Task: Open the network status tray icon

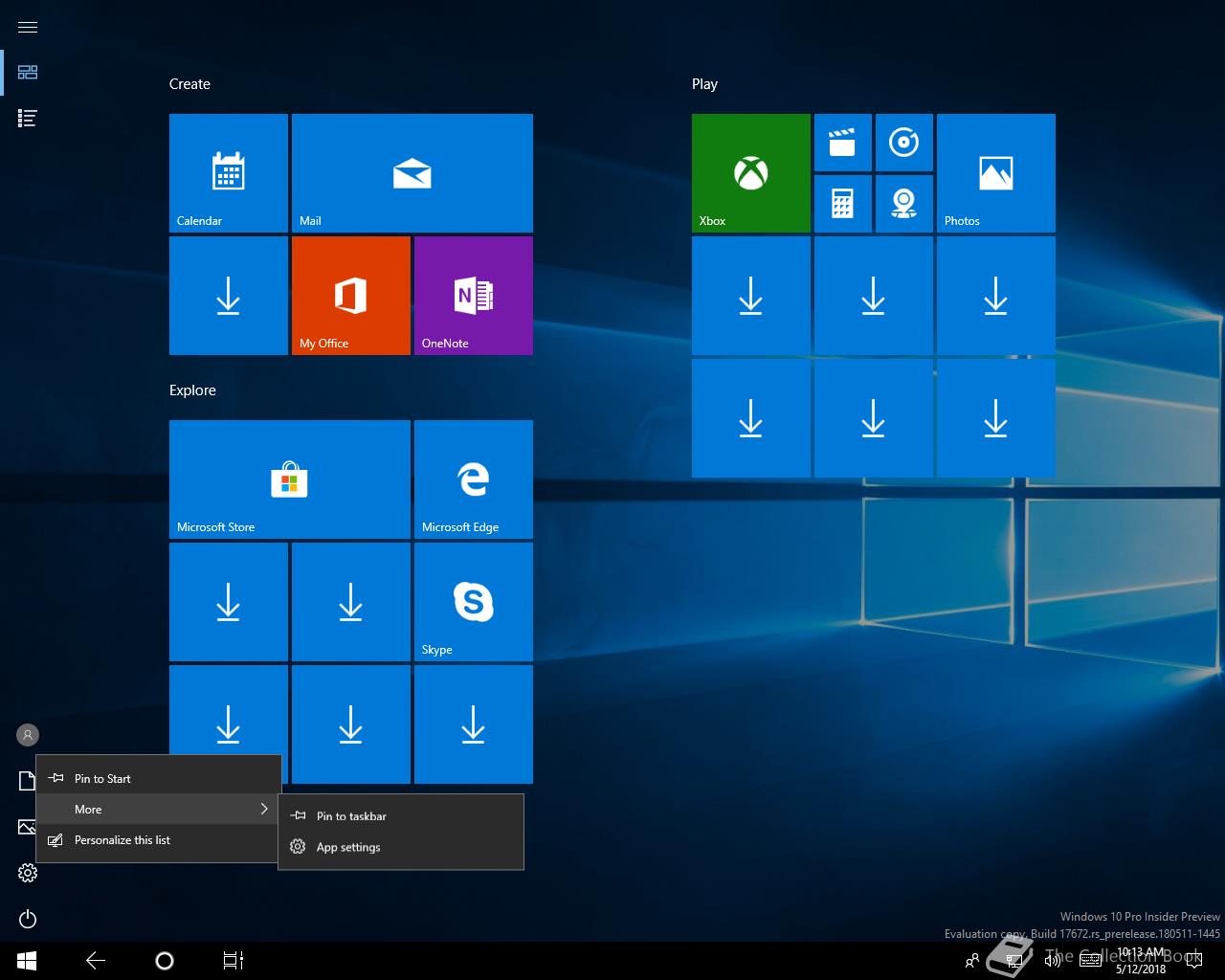Action: (1013, 961)
